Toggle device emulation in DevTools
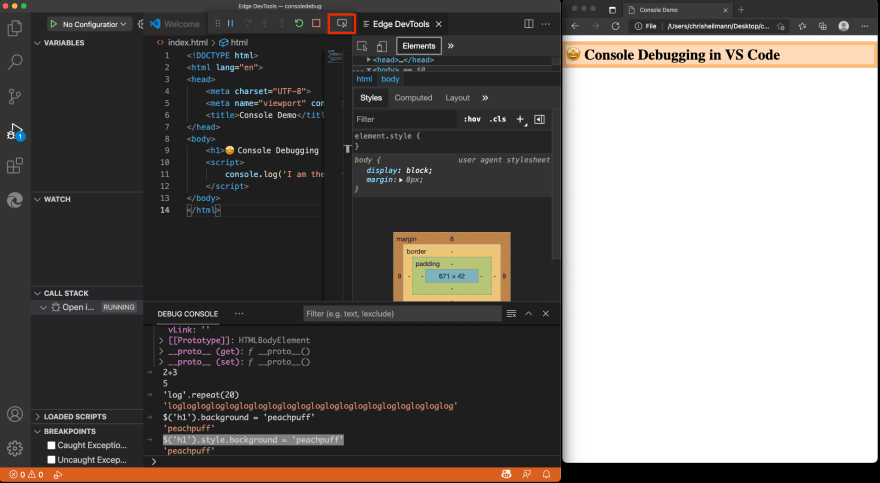 382,46
